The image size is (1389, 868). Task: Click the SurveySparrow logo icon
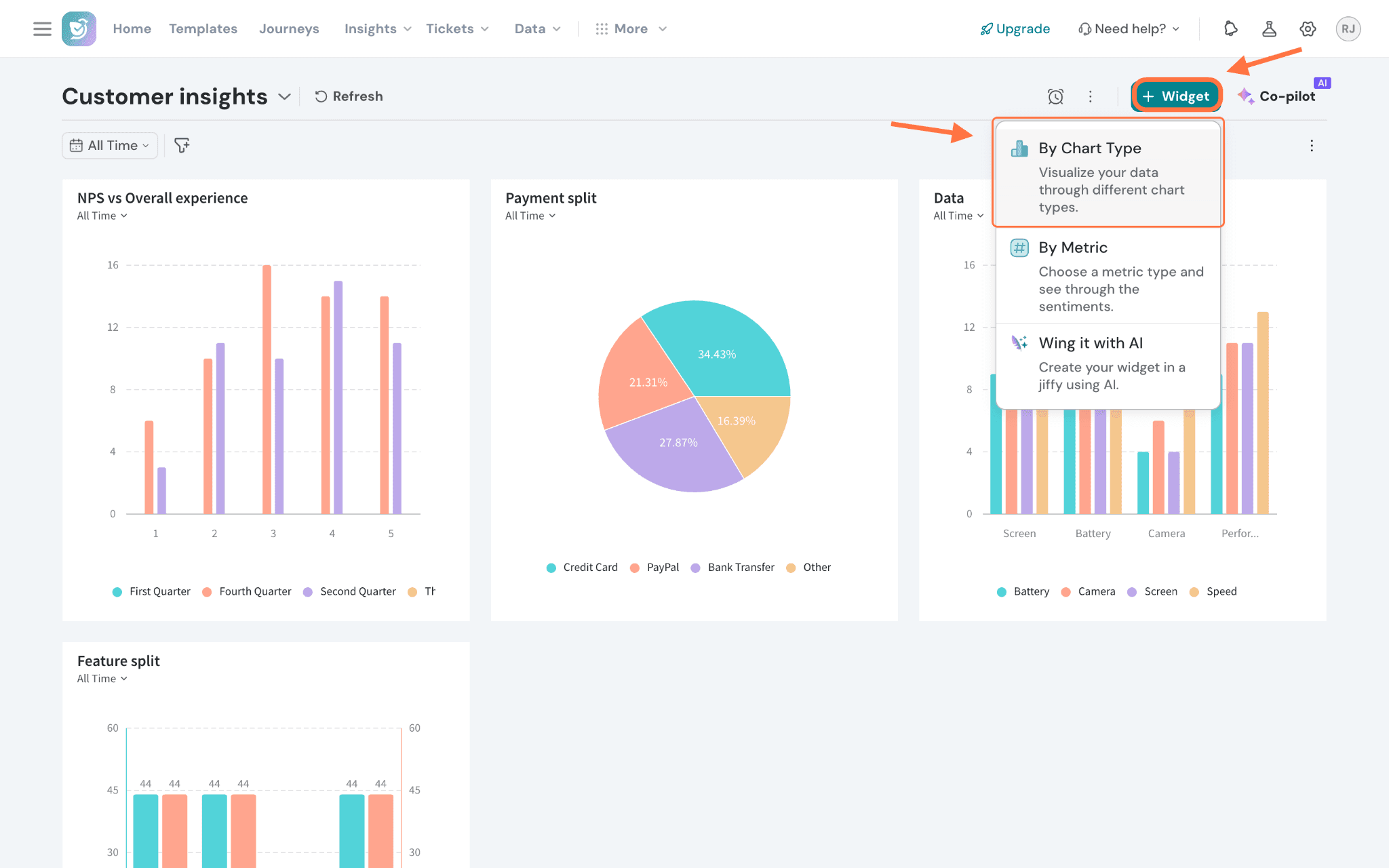(x=79, y=28)
